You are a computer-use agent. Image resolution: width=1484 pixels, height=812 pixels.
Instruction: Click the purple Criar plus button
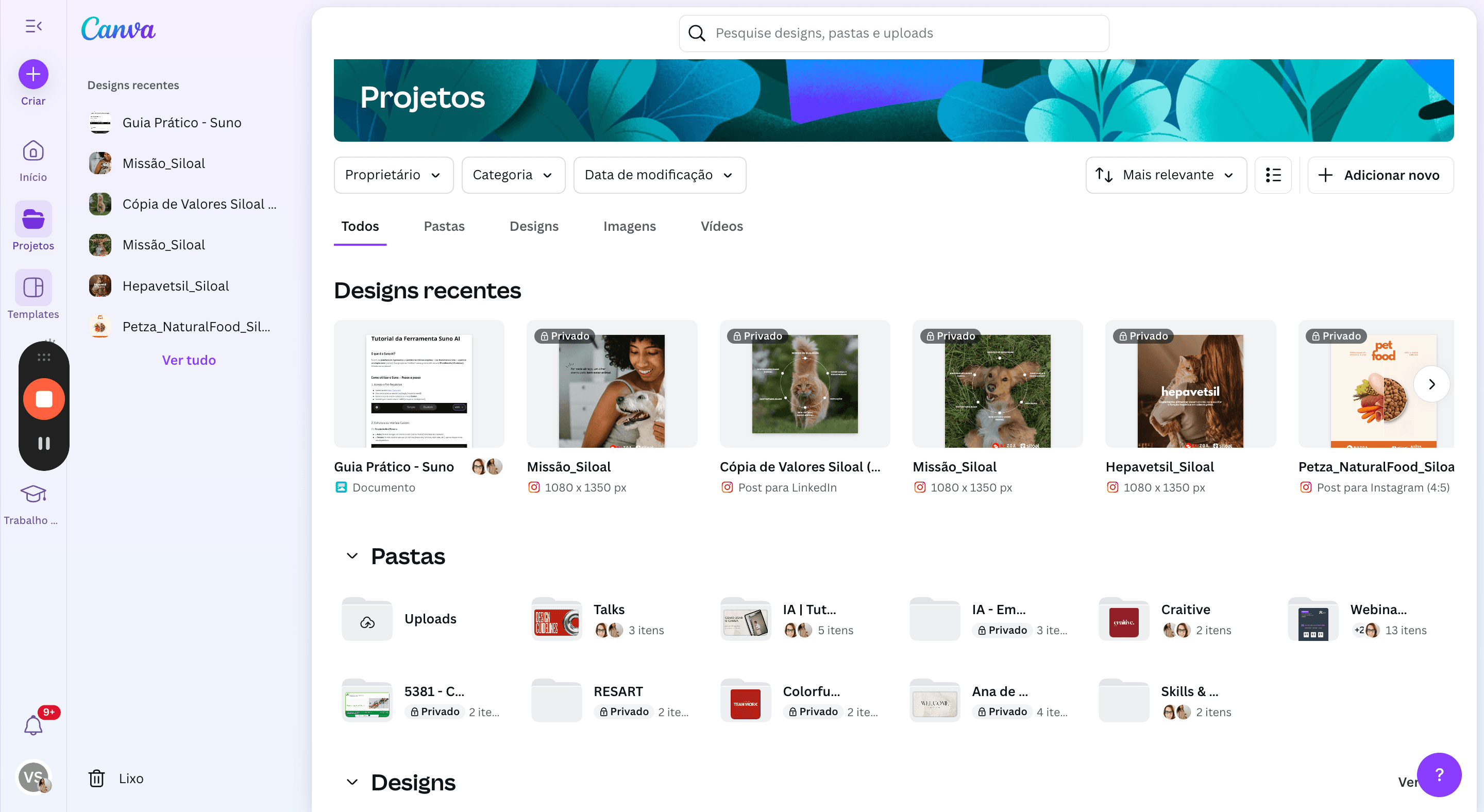[33, 74]
